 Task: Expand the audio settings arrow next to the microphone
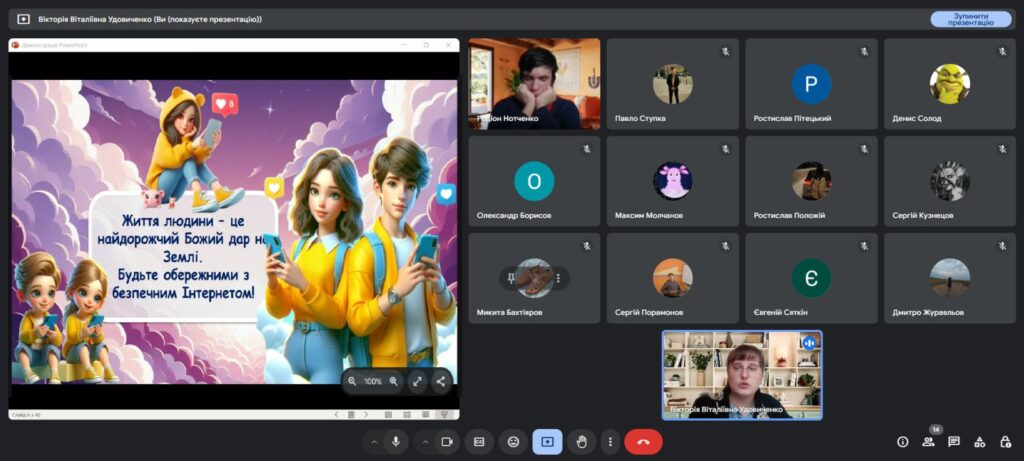pyautogui.click(x=374, y=441)
